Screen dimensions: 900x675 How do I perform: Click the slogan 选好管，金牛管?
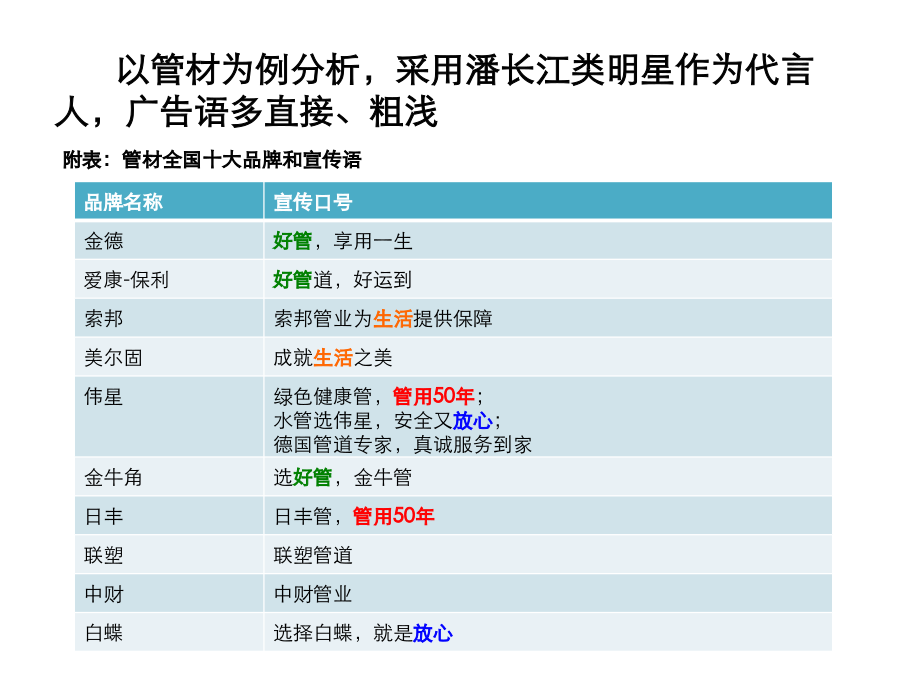click(343, 478)
